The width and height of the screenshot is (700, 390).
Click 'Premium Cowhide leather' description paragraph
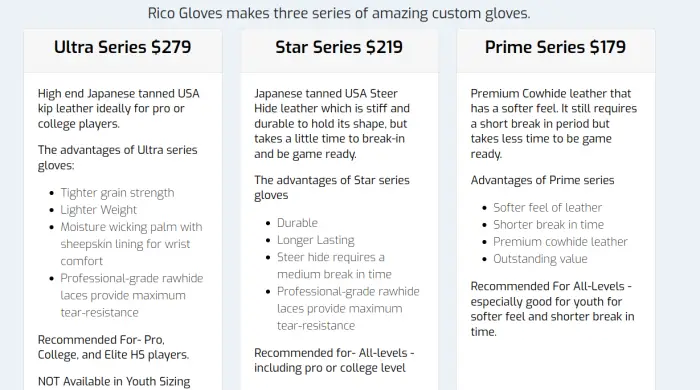tap(554, 124)
